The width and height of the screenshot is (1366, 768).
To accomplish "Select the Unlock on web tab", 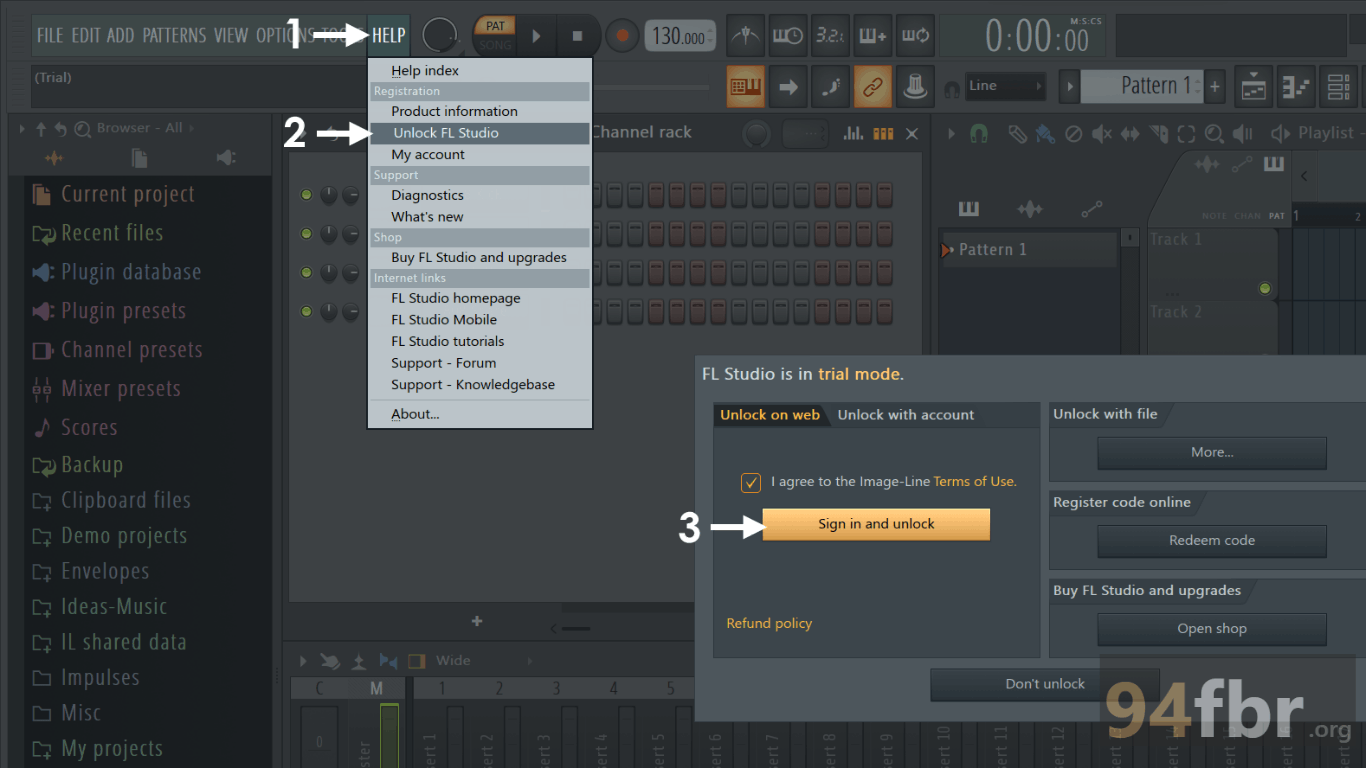I will tap(770, 415).
